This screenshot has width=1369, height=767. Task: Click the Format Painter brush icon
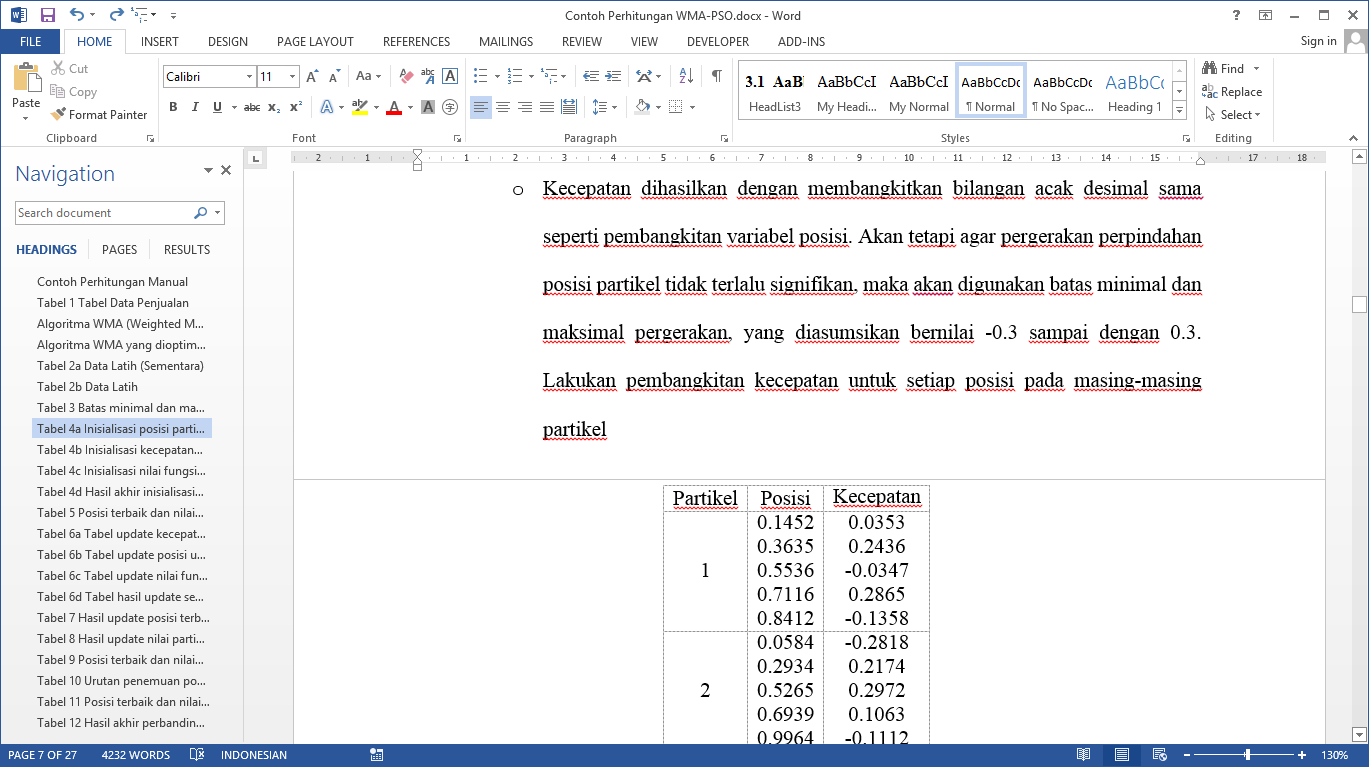[x=58, y=115]
